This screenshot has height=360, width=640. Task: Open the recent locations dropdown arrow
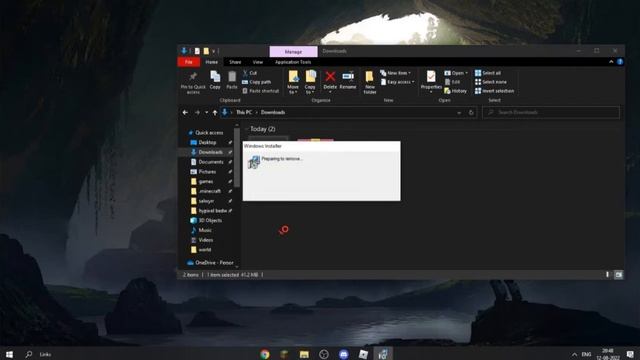point(207,112)
